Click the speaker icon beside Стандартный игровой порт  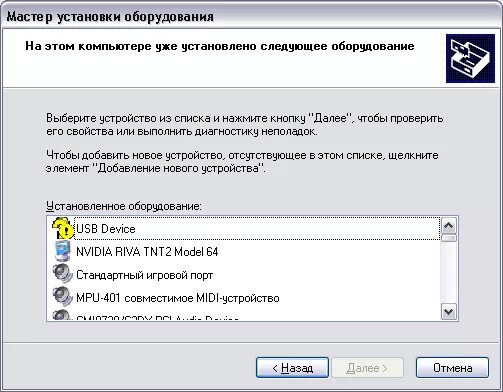pyautogui.click(x=62, y=274)
